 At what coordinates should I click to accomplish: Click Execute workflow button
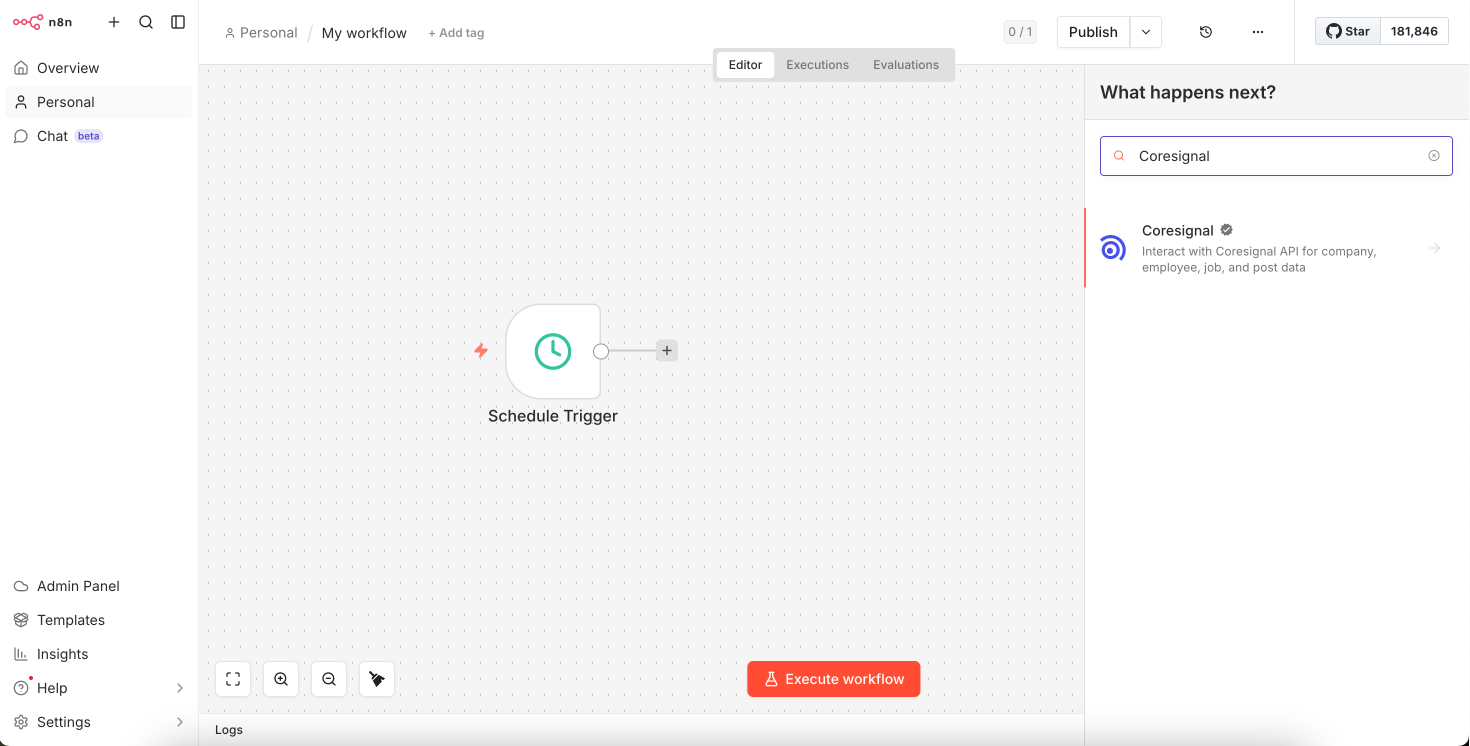(x=834, y=679)
